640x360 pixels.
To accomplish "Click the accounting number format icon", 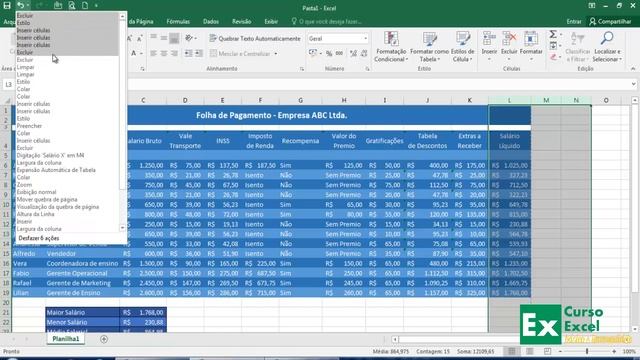I will coord(313,53).
